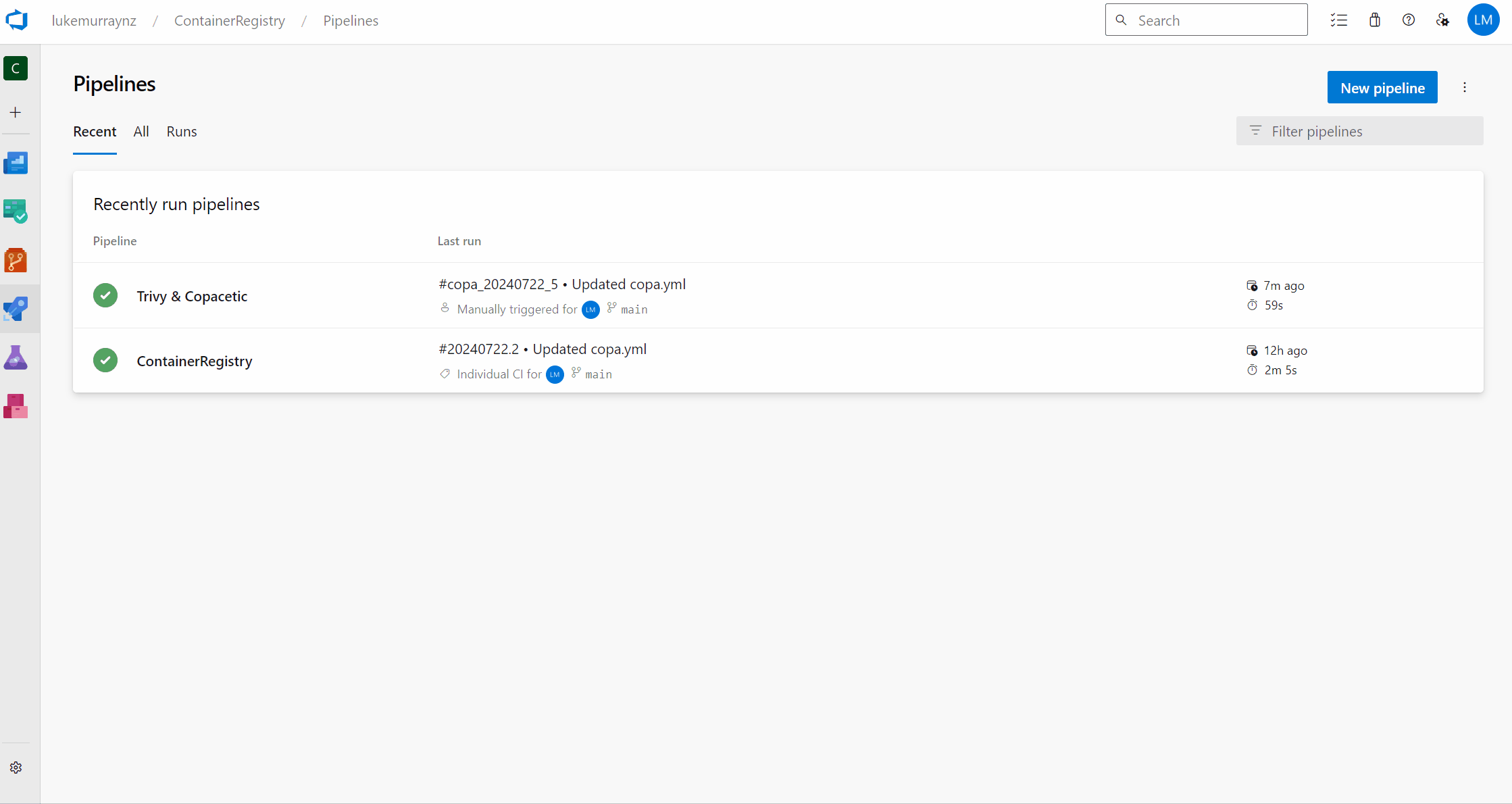1512x804 pixels.
Task: Click the ContainerRegistry pipeline name row
Action: click(x=195, y=360)
